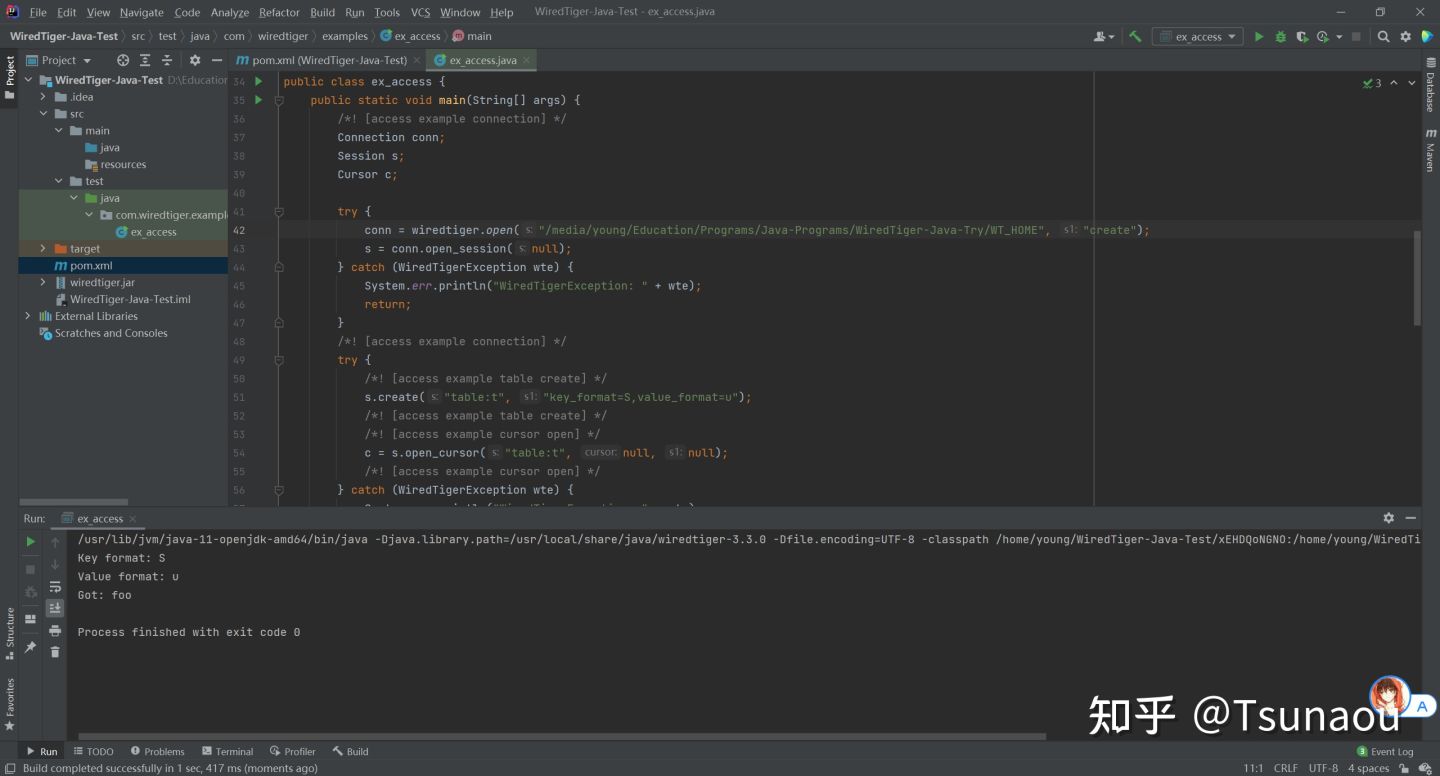Click UTF-8 encoding in status bar
The width and height of the screenshot is (1440, 776).
pos(1323,768)
